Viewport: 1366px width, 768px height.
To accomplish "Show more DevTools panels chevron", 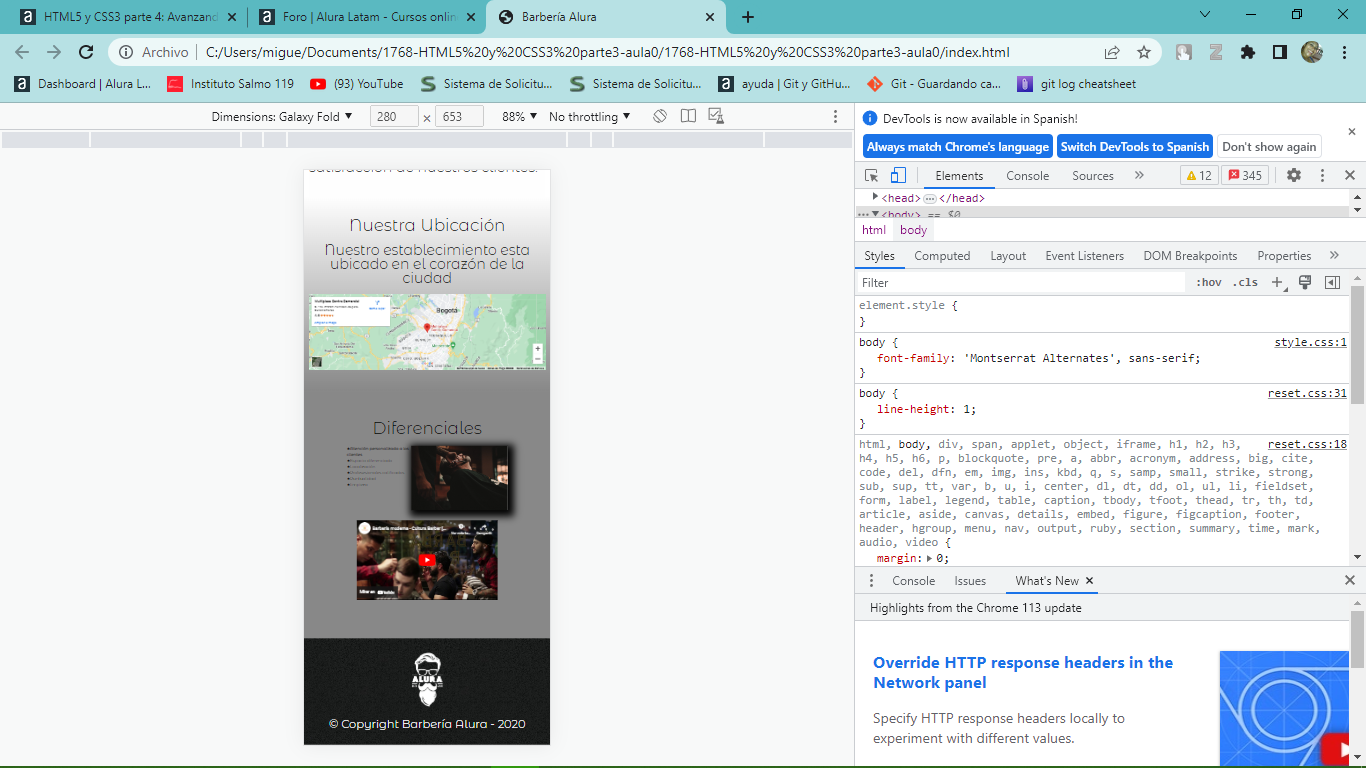I will tap(1139, 175).
